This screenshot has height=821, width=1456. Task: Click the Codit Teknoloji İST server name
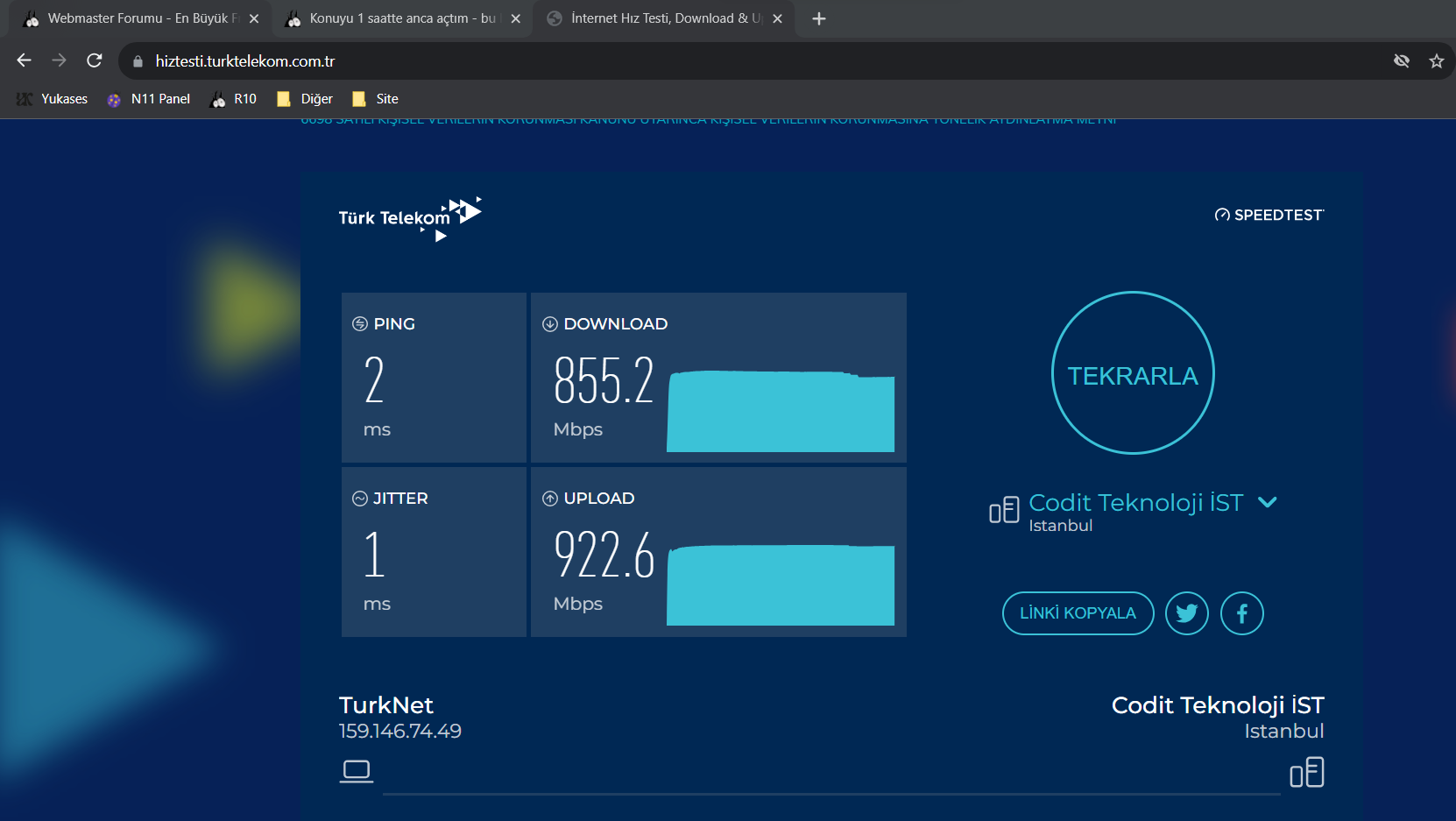(x=1136, y=502)
